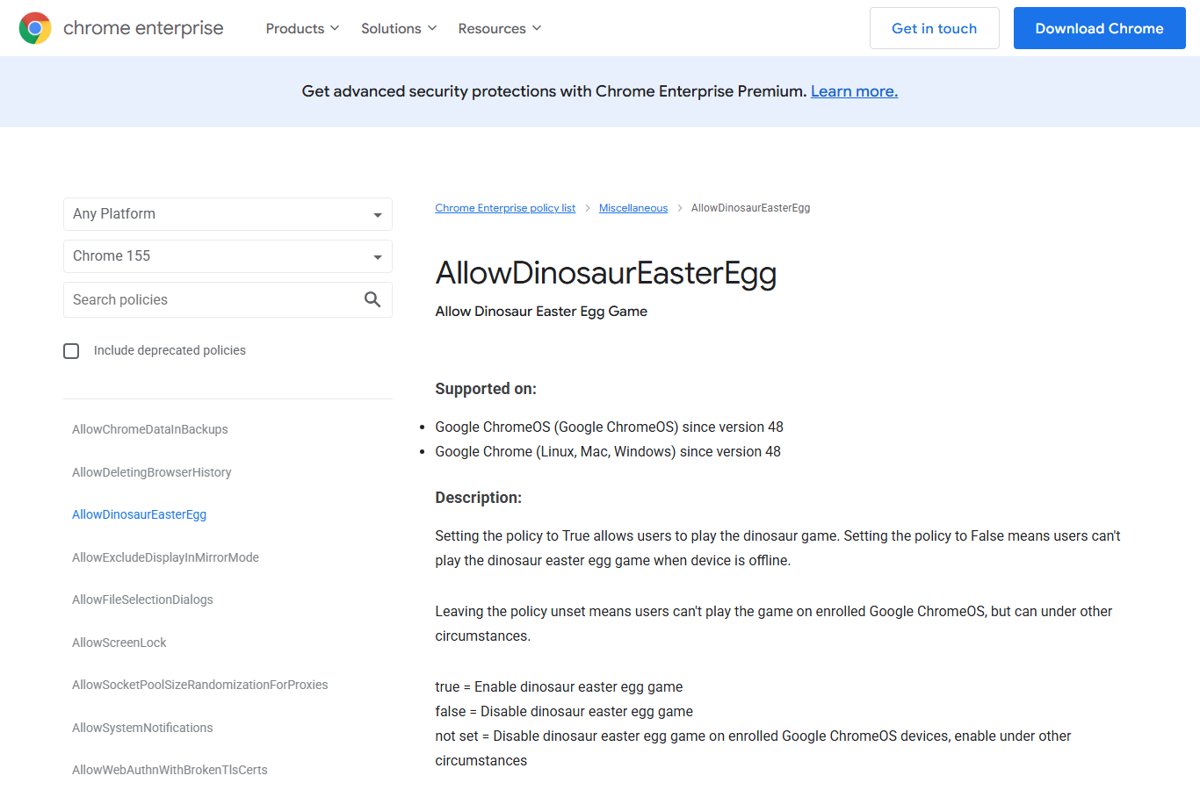Expand the Products menu

[302, 28]
